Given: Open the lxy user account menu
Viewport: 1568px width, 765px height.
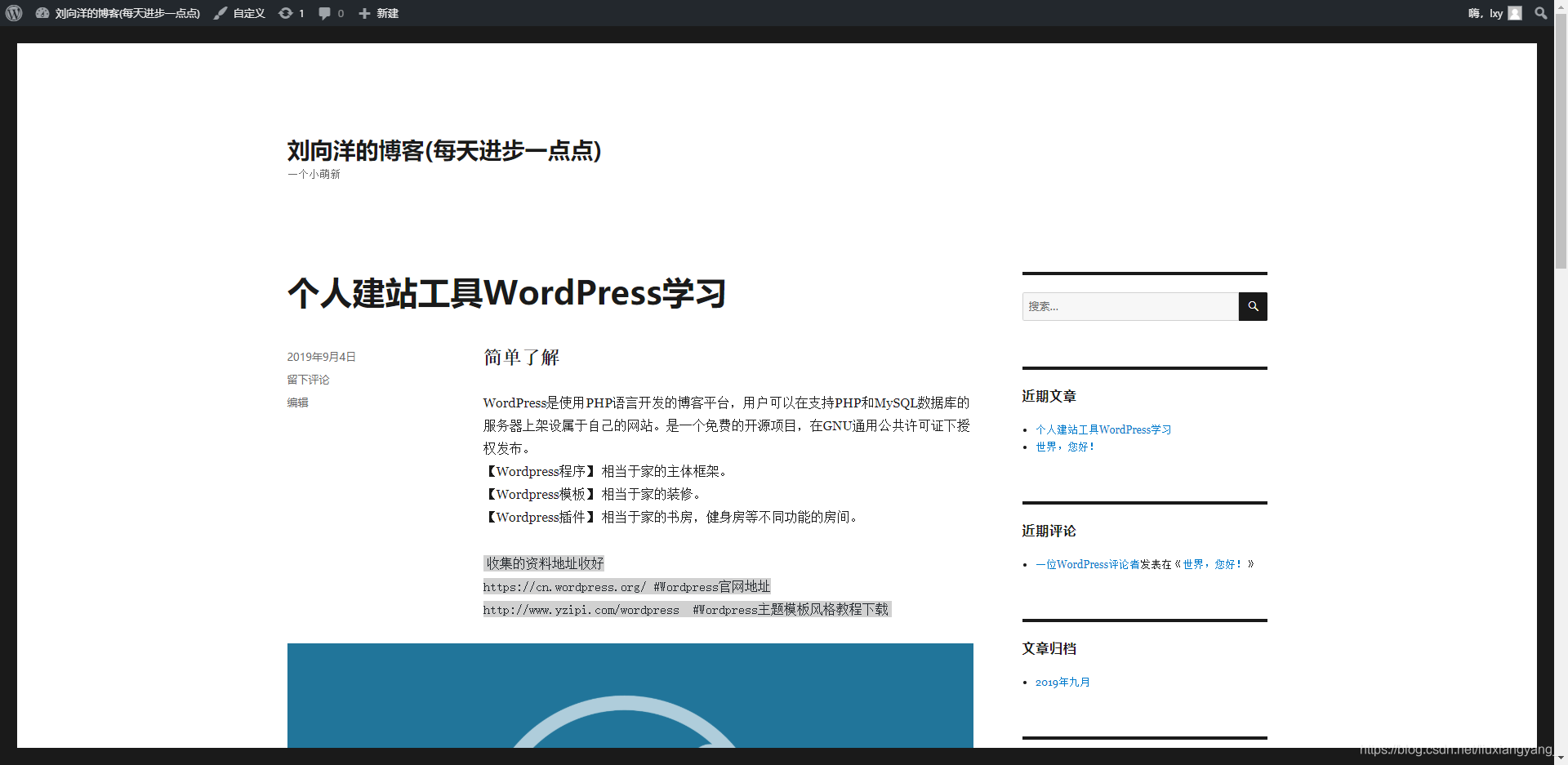Looking at the screenshot, I should pyautogui.click(x=1494, y=13).
